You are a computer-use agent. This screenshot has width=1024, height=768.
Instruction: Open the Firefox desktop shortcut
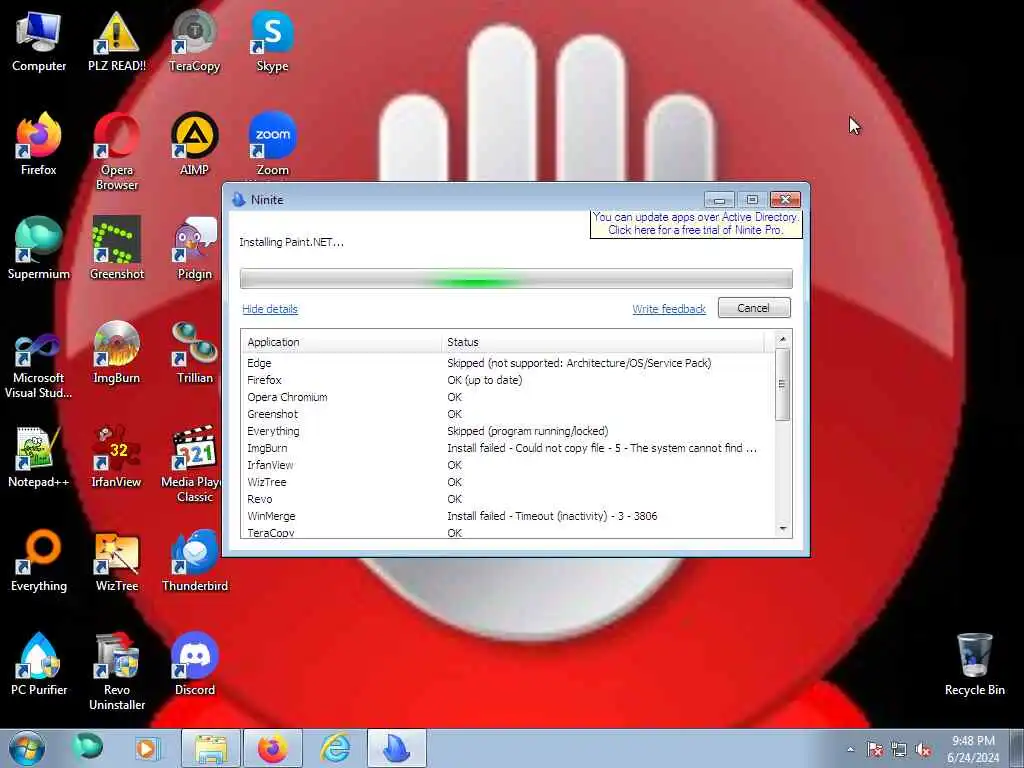(x=39, y=144)
